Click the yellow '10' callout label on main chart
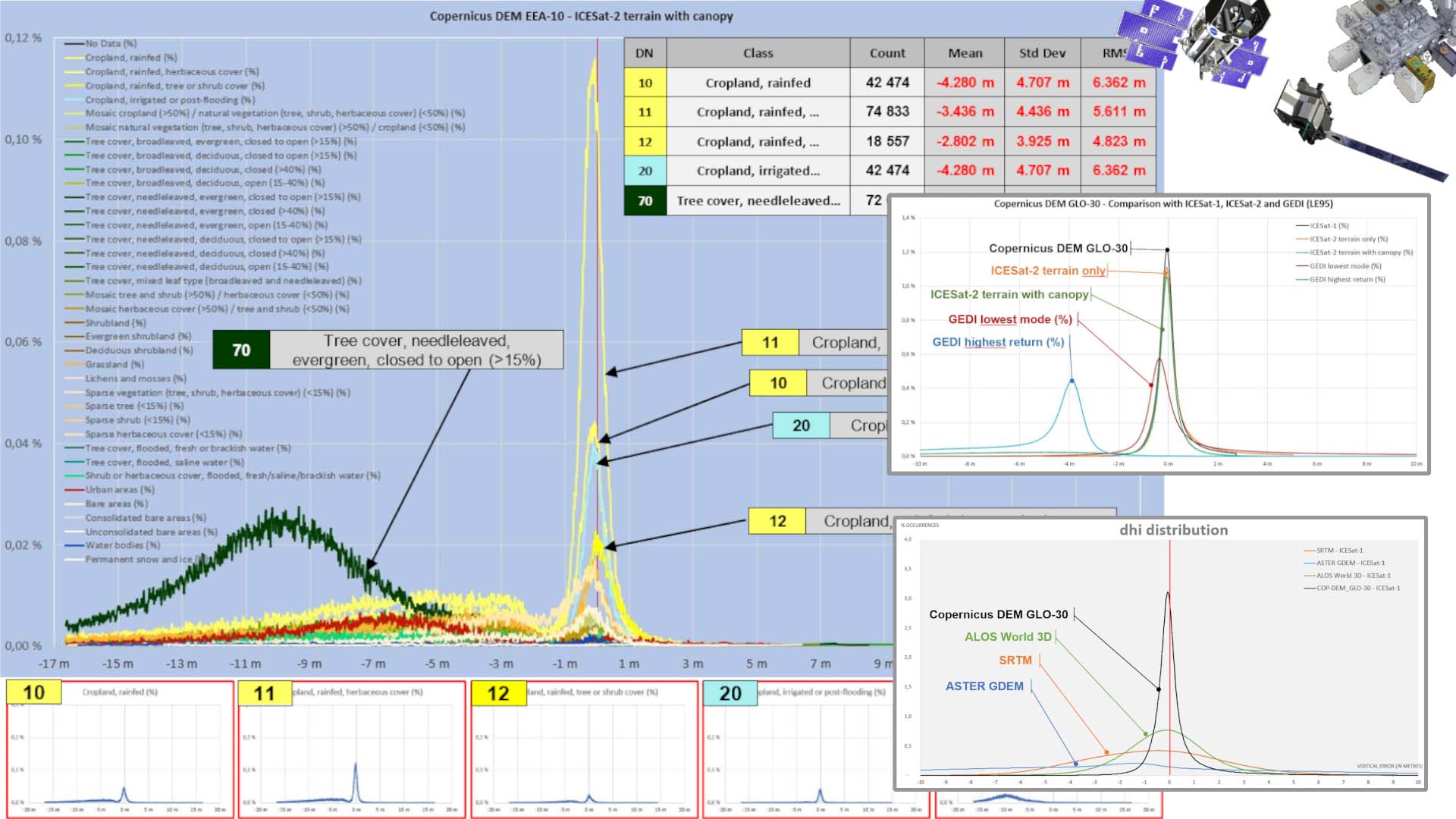The width and height of the screenshot is (1456, 819). tap(778, 383)
